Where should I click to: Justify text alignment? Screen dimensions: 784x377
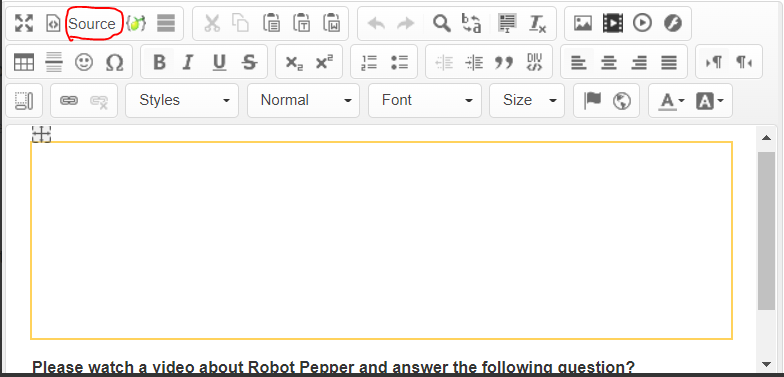(x=669, y=62)
